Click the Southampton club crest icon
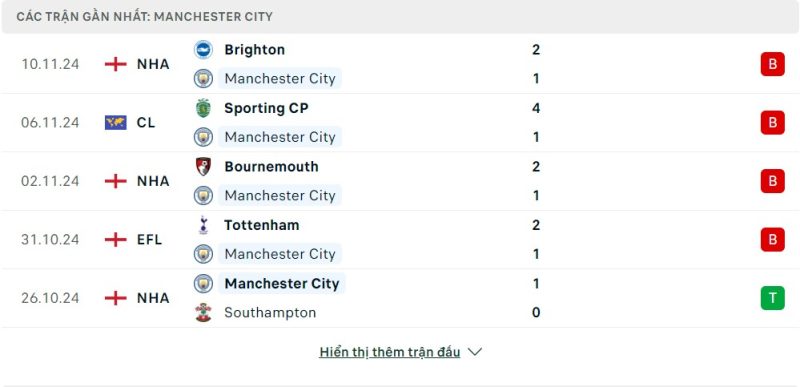Viewport: 800px width, 387px height. [203, 312]
